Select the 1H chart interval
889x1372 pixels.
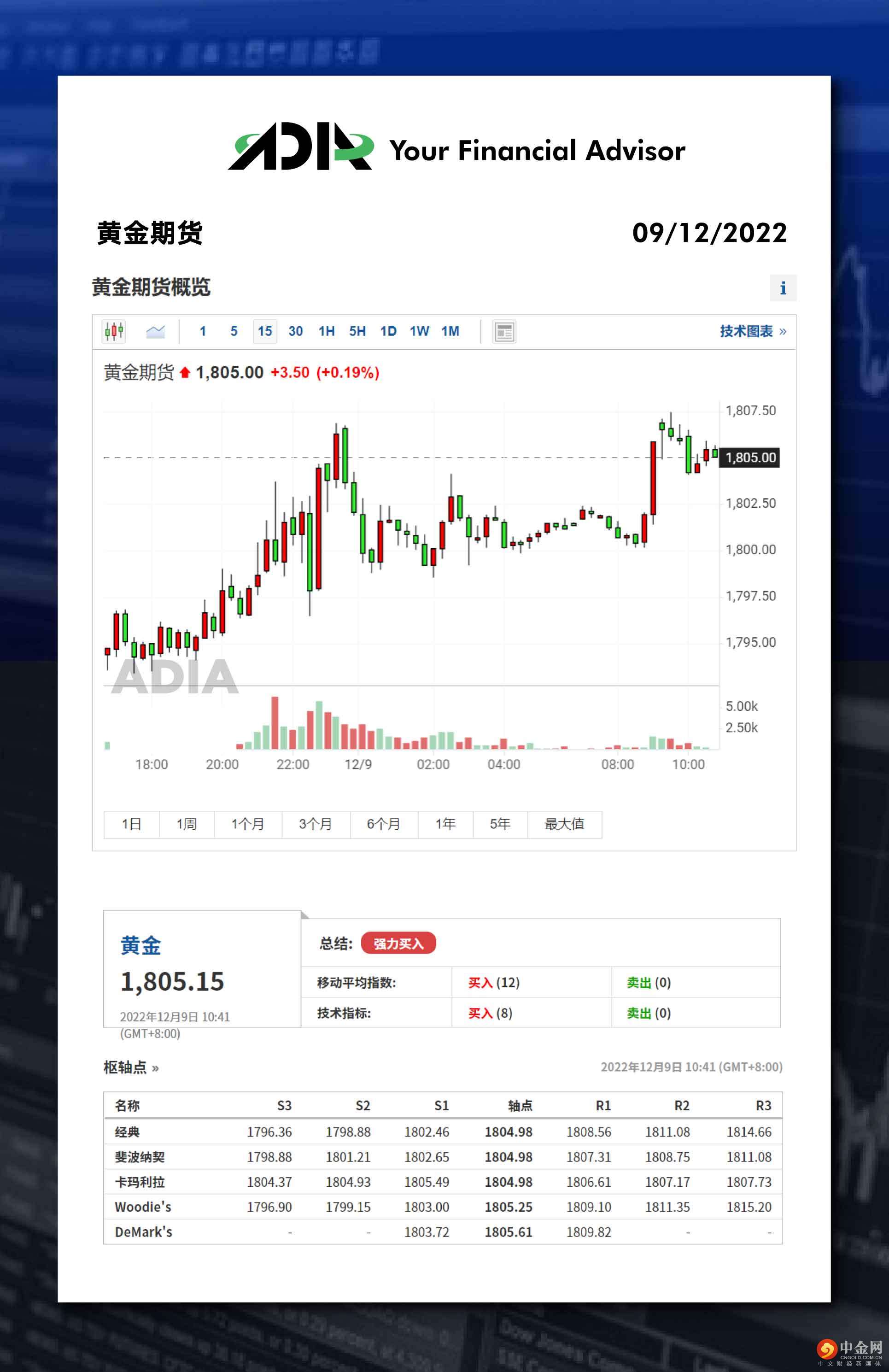click(326, 331)
